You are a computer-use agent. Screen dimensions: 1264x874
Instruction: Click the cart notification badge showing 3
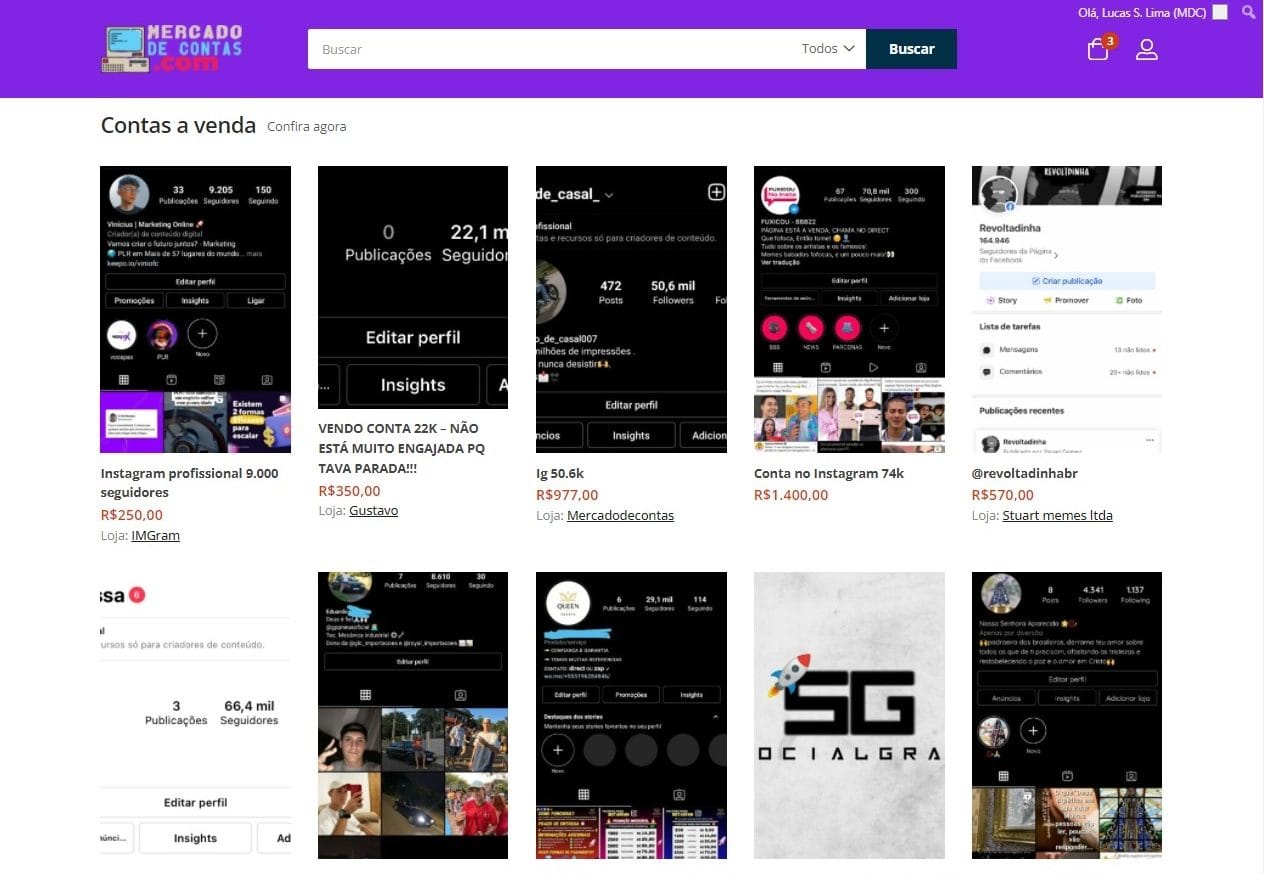[x=1107, y=41]
